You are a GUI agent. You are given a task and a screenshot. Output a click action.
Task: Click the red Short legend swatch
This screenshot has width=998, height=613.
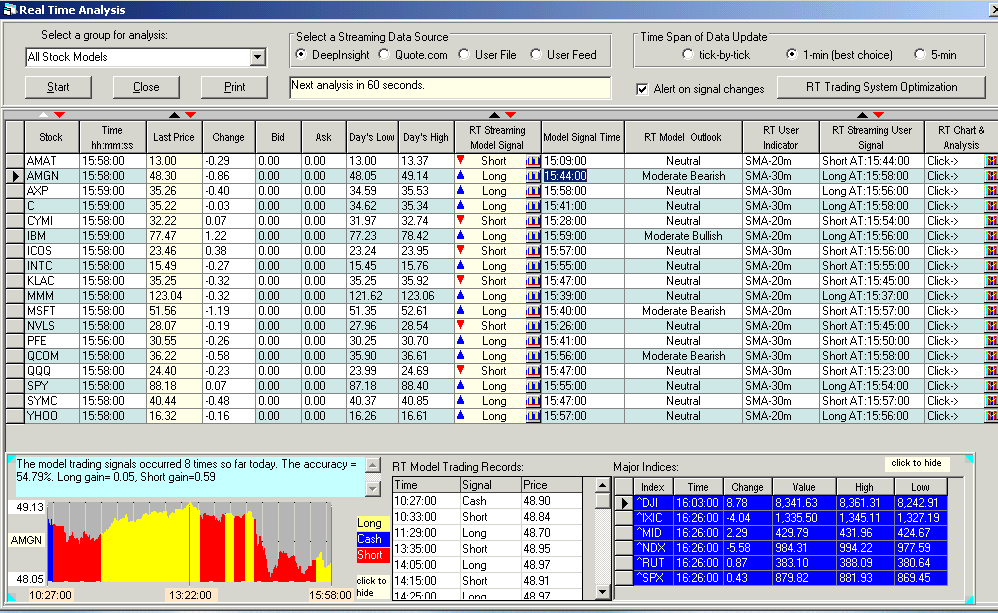click(370, 555)
